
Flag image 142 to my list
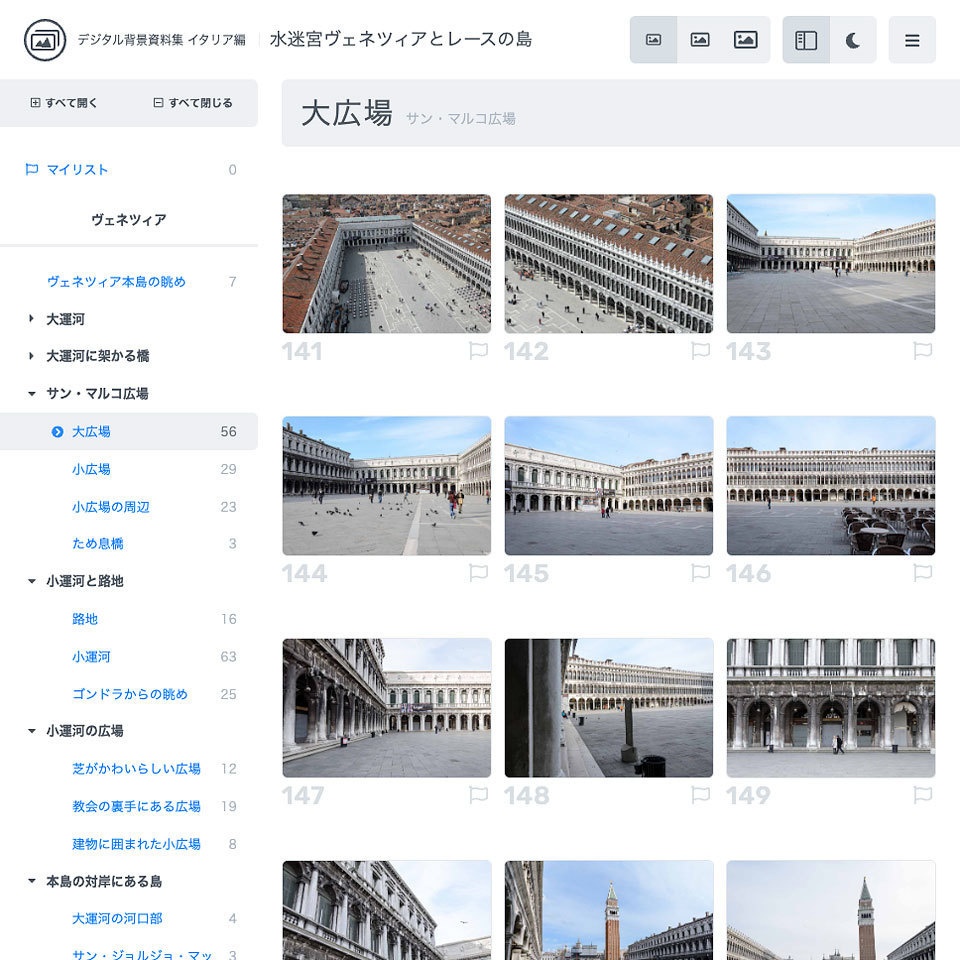[700, 351]
